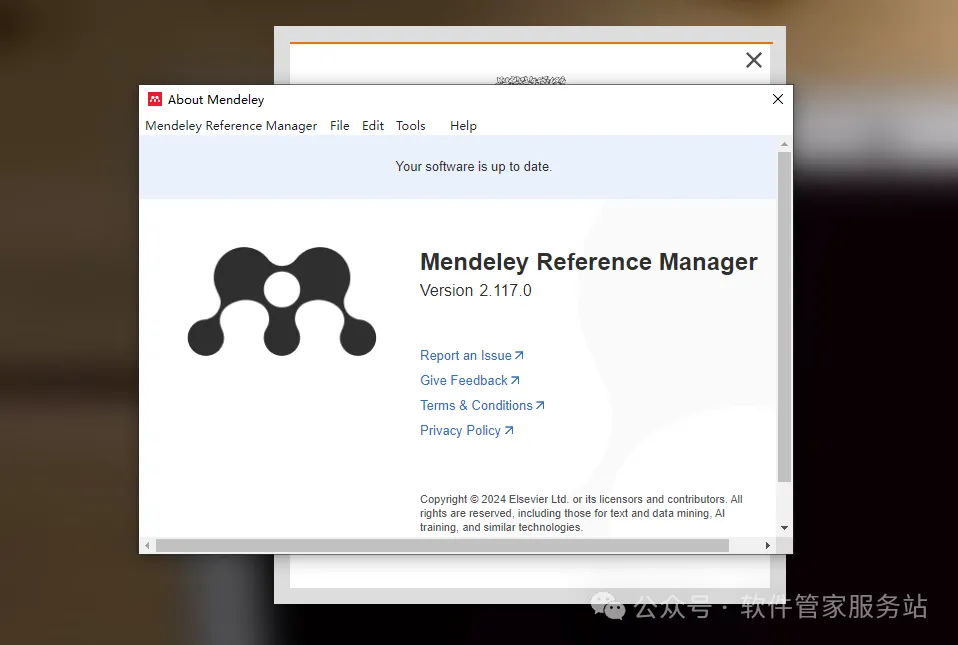
Task: Click the horizontal scrollbar right arrow
Action: (x=767, y=545)
